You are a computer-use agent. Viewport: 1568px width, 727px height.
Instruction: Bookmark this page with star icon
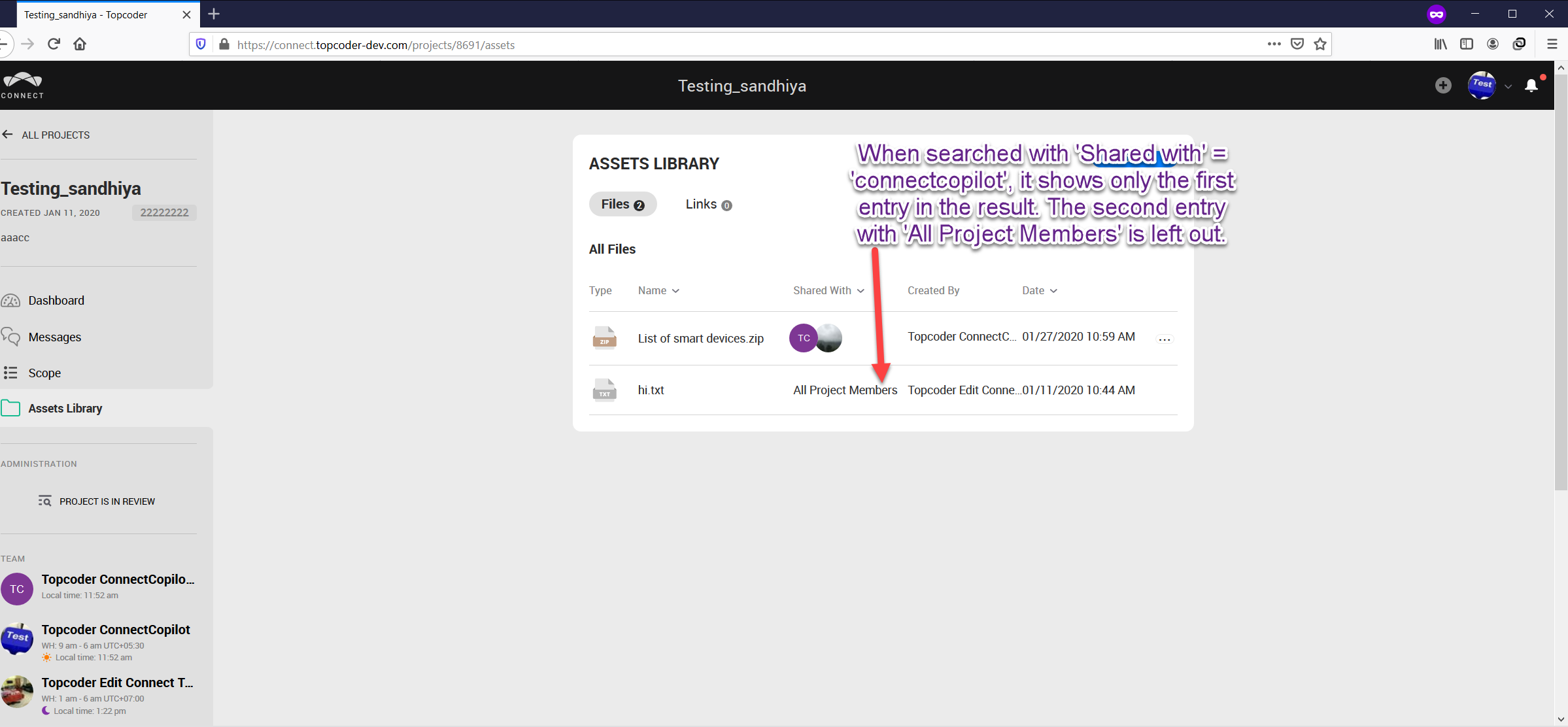pyautogui.click(x=1320, y=44)
